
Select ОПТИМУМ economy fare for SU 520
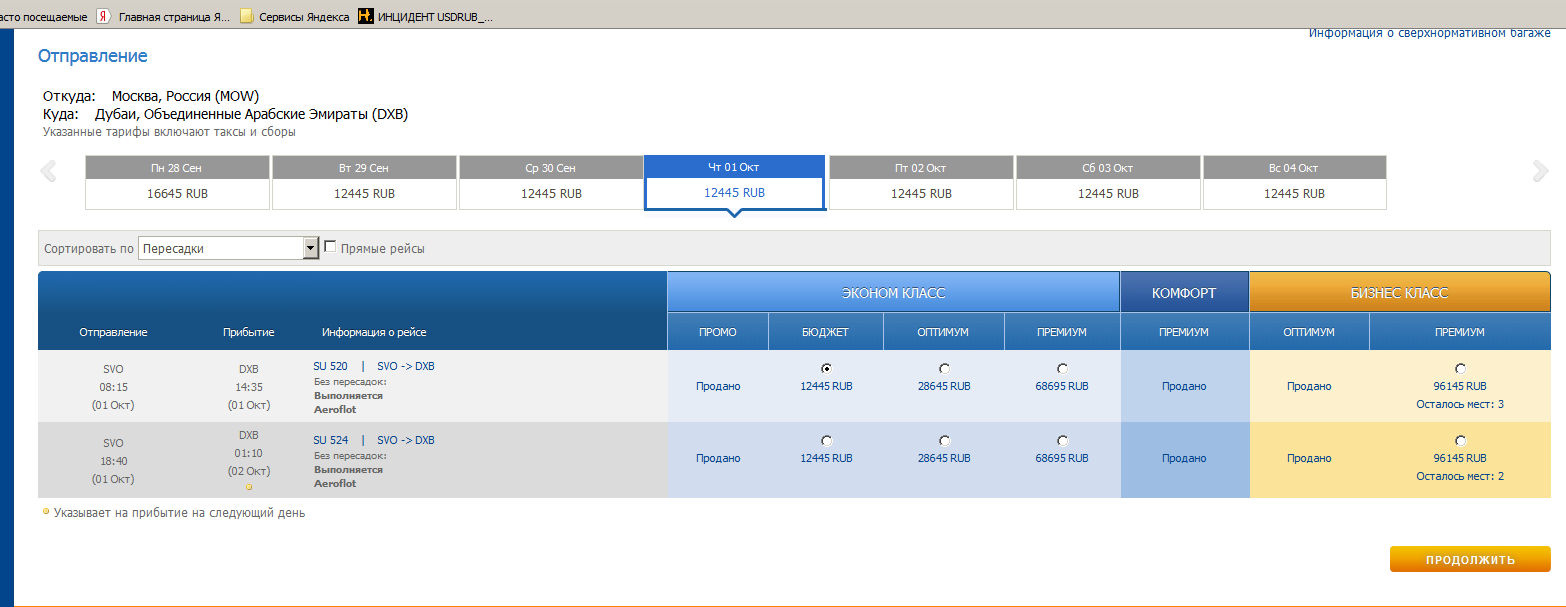(944, 368)
